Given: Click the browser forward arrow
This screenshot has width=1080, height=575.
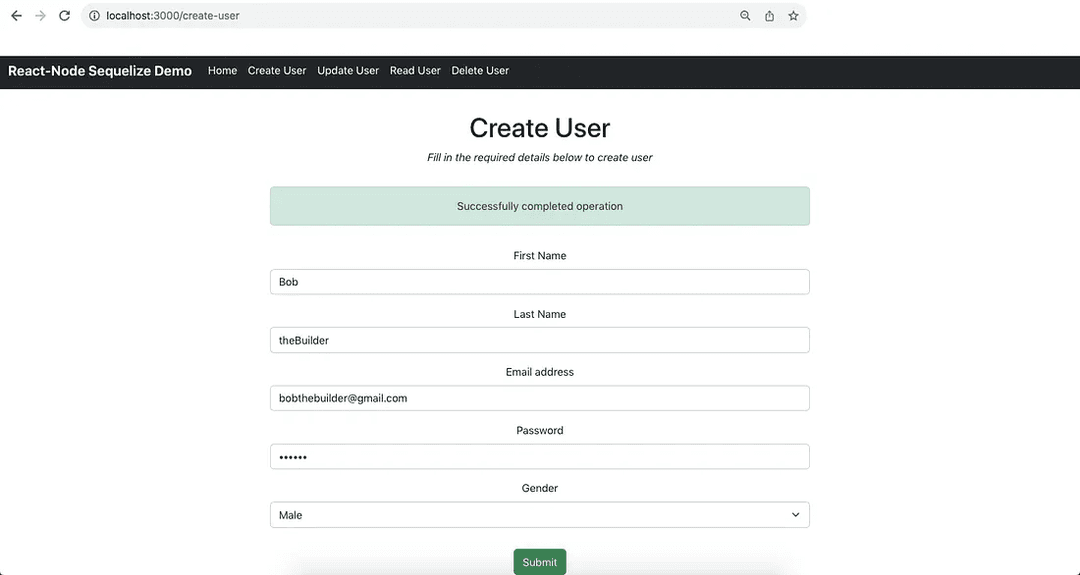Looking at the screenshot, I should coord(41,16).
